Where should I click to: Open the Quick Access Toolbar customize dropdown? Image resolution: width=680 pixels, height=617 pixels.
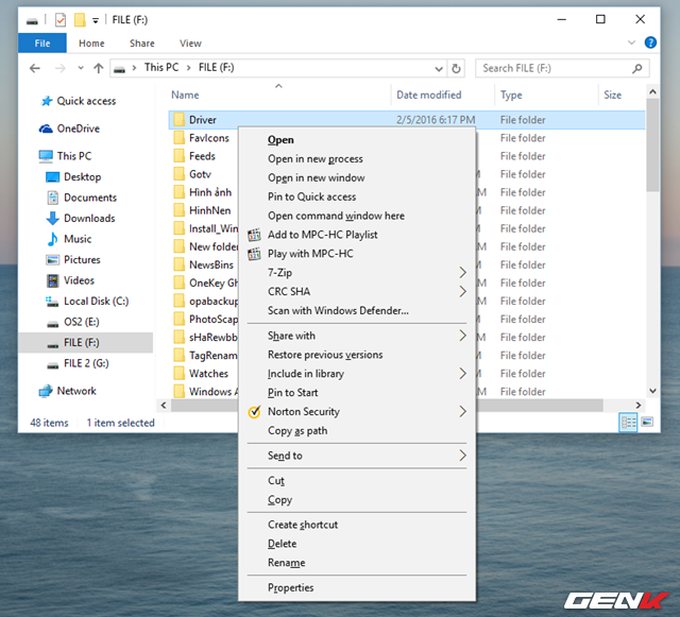click(x=95, y=20)
